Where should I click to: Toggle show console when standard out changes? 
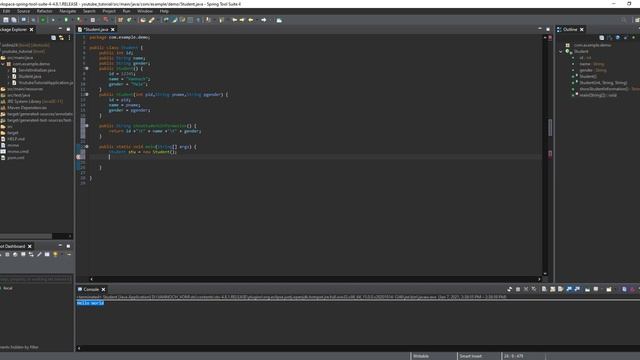(569, 289)
